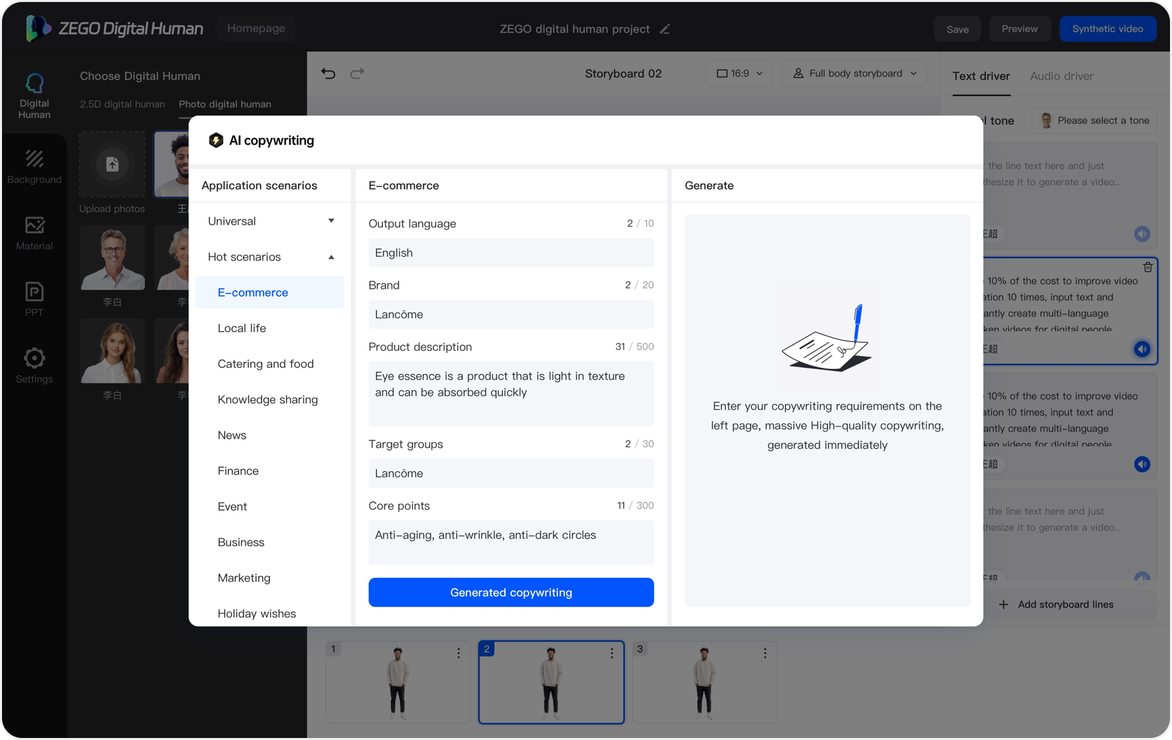Viewport: 1172px width, 740px height.
Task: Delete the selected storyboard line with trash icon
Action: (x=1147, y=268)
